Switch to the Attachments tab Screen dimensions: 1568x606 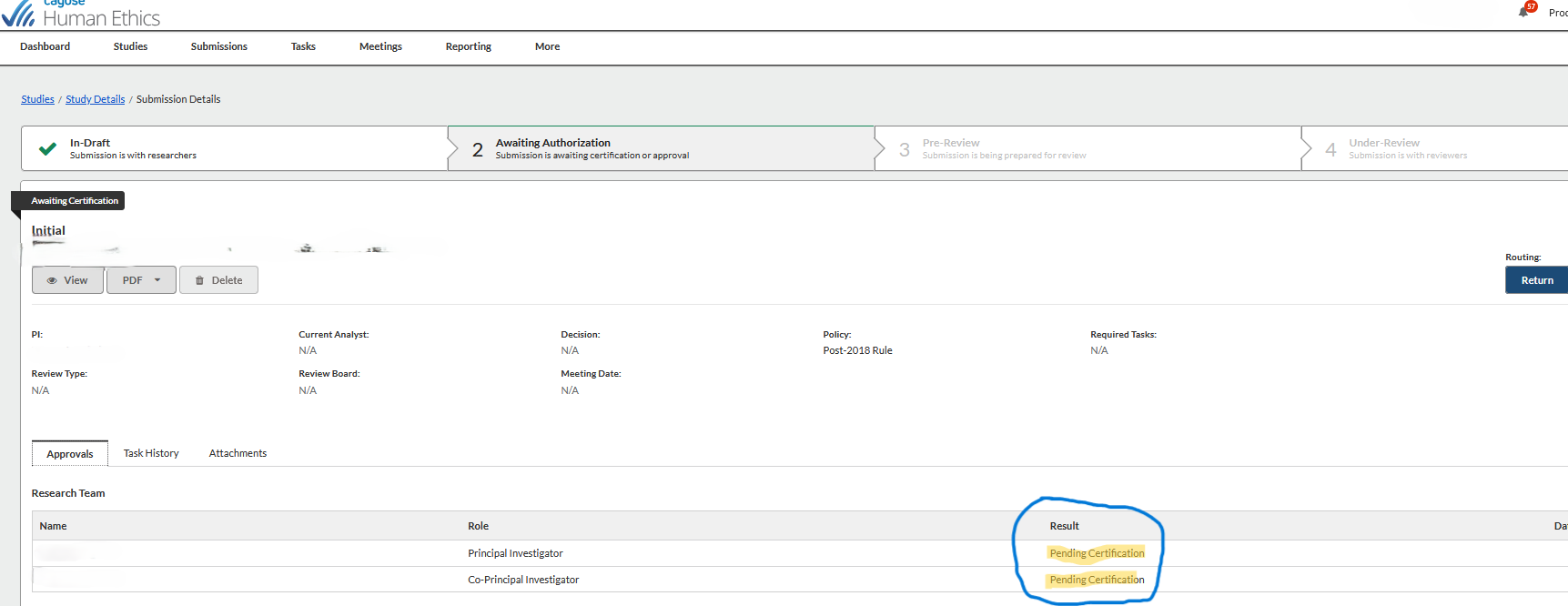(238, 453)
